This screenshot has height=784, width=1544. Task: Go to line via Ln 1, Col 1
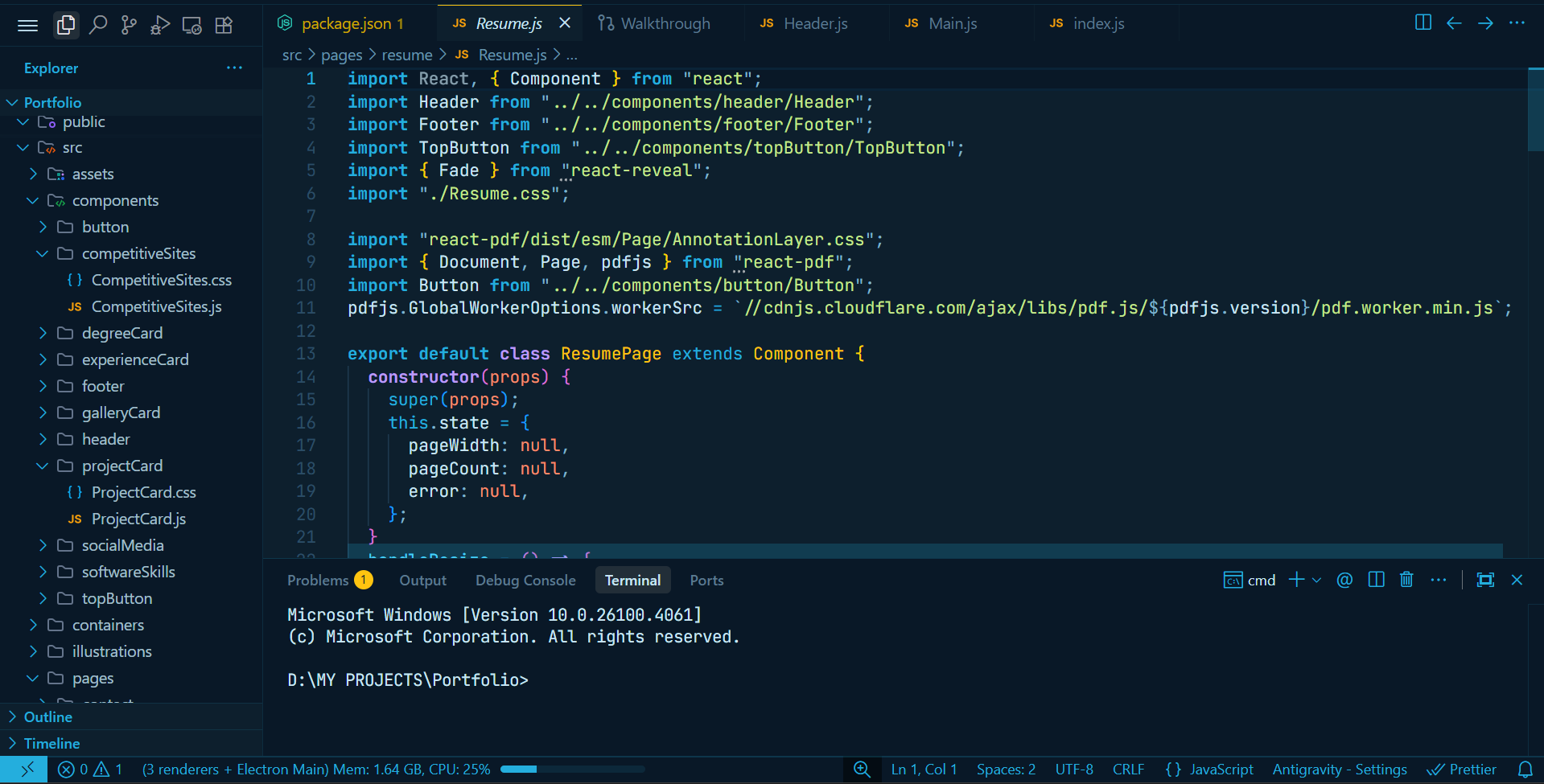[x=924, y=770]
